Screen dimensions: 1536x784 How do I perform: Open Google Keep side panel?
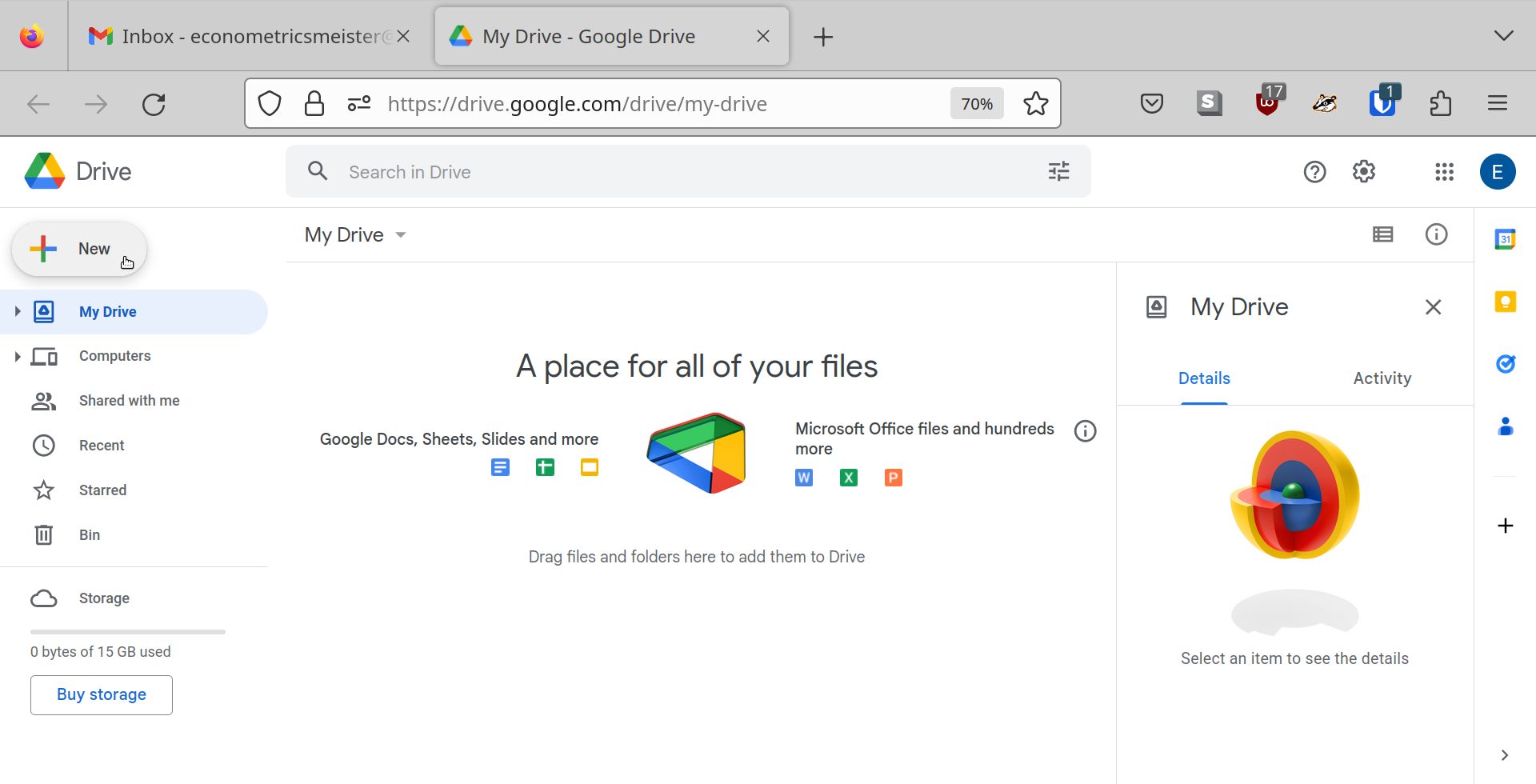coord(1506,302)
